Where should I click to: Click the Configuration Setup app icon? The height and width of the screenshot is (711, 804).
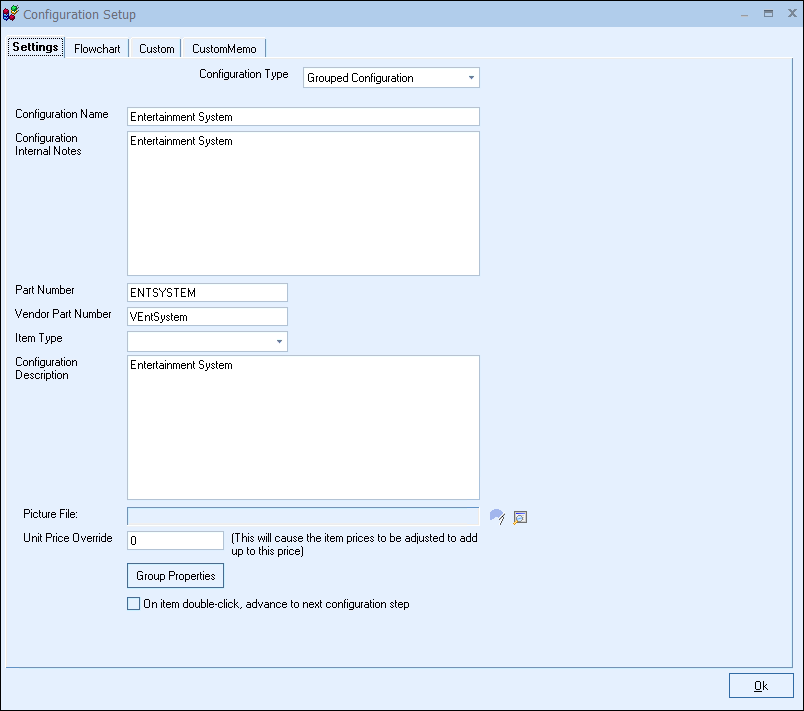pos(11,15)
